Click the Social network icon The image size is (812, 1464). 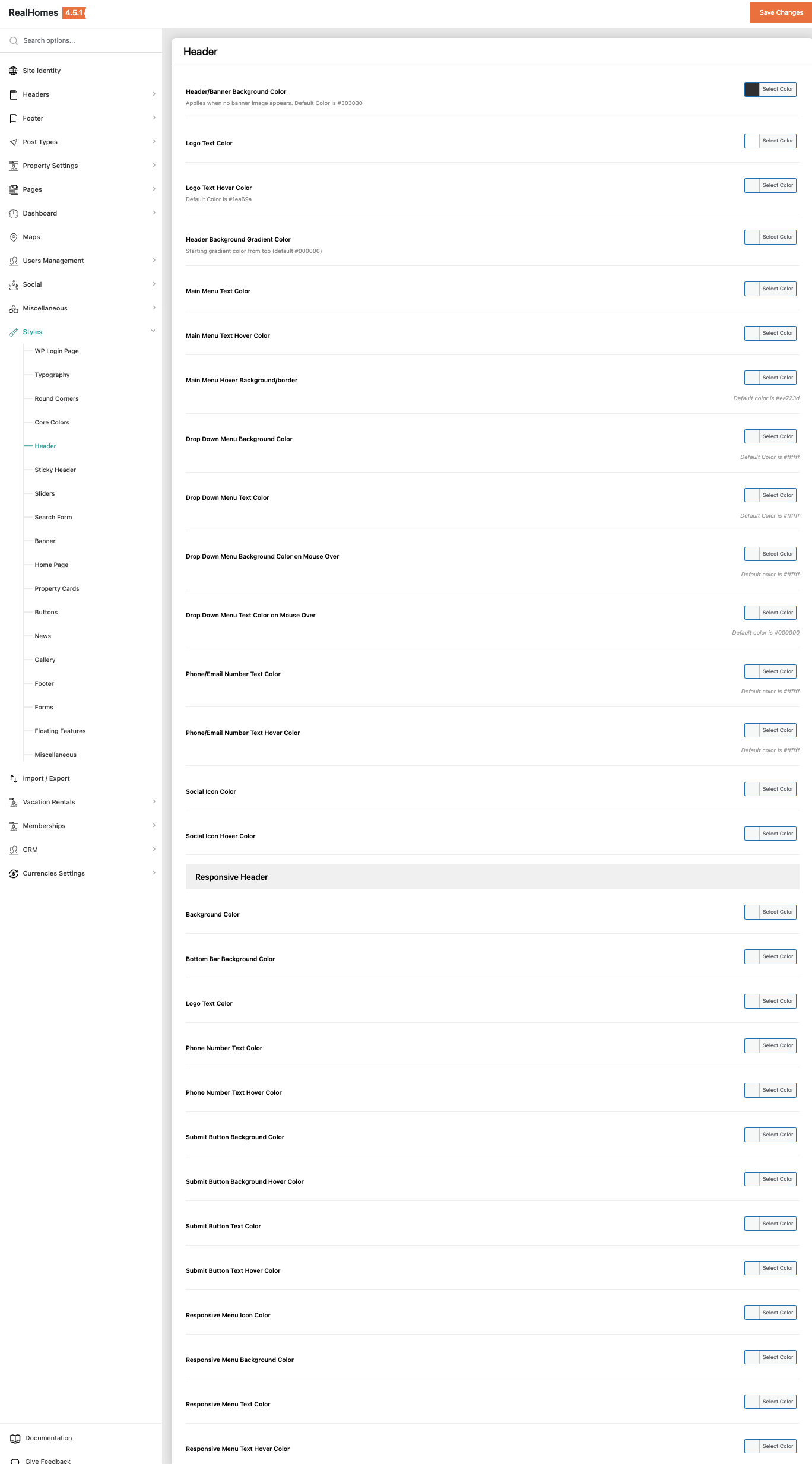point(13,284)
